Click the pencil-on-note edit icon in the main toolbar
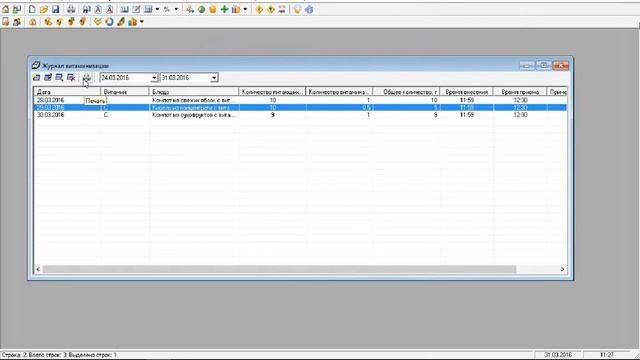The width and height of the screenshot is (640, 360). pyautogui.click(x=136, y=9)
